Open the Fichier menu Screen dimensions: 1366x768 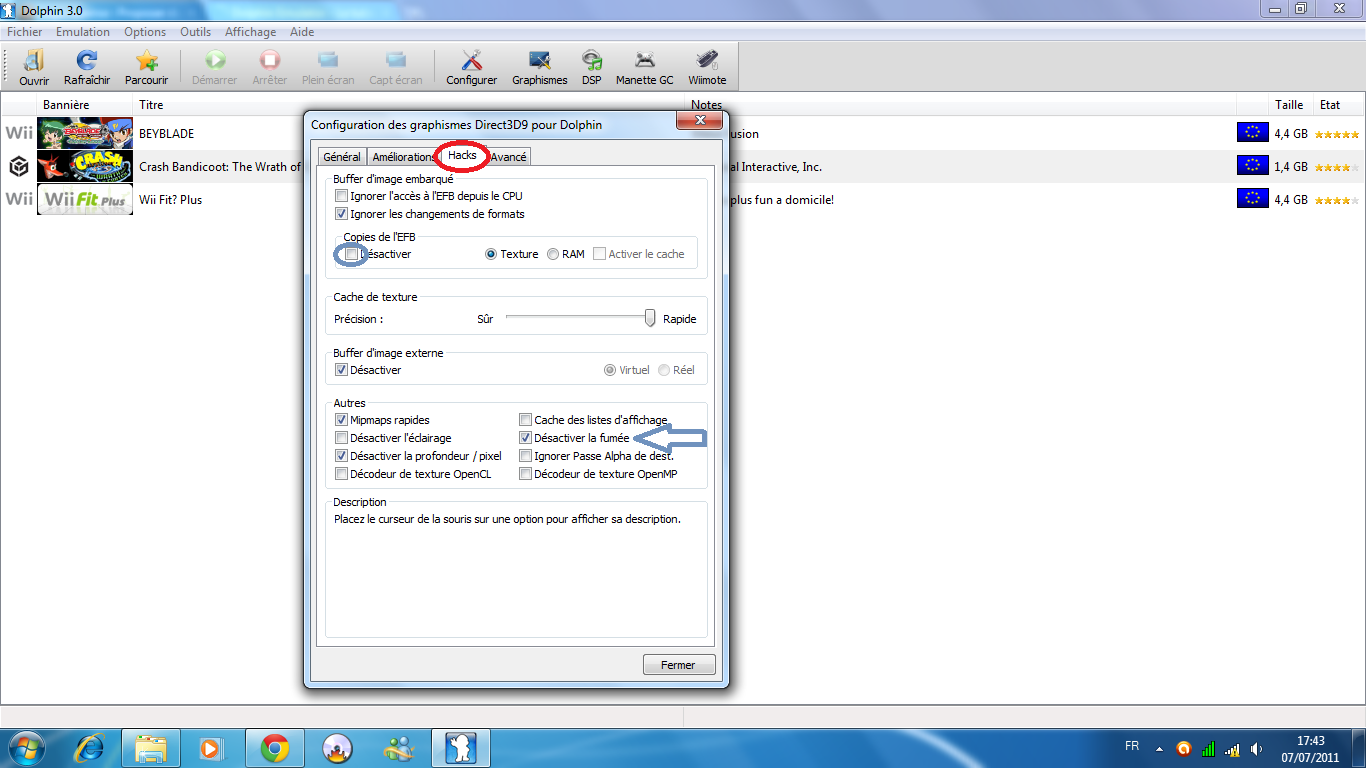25,32
